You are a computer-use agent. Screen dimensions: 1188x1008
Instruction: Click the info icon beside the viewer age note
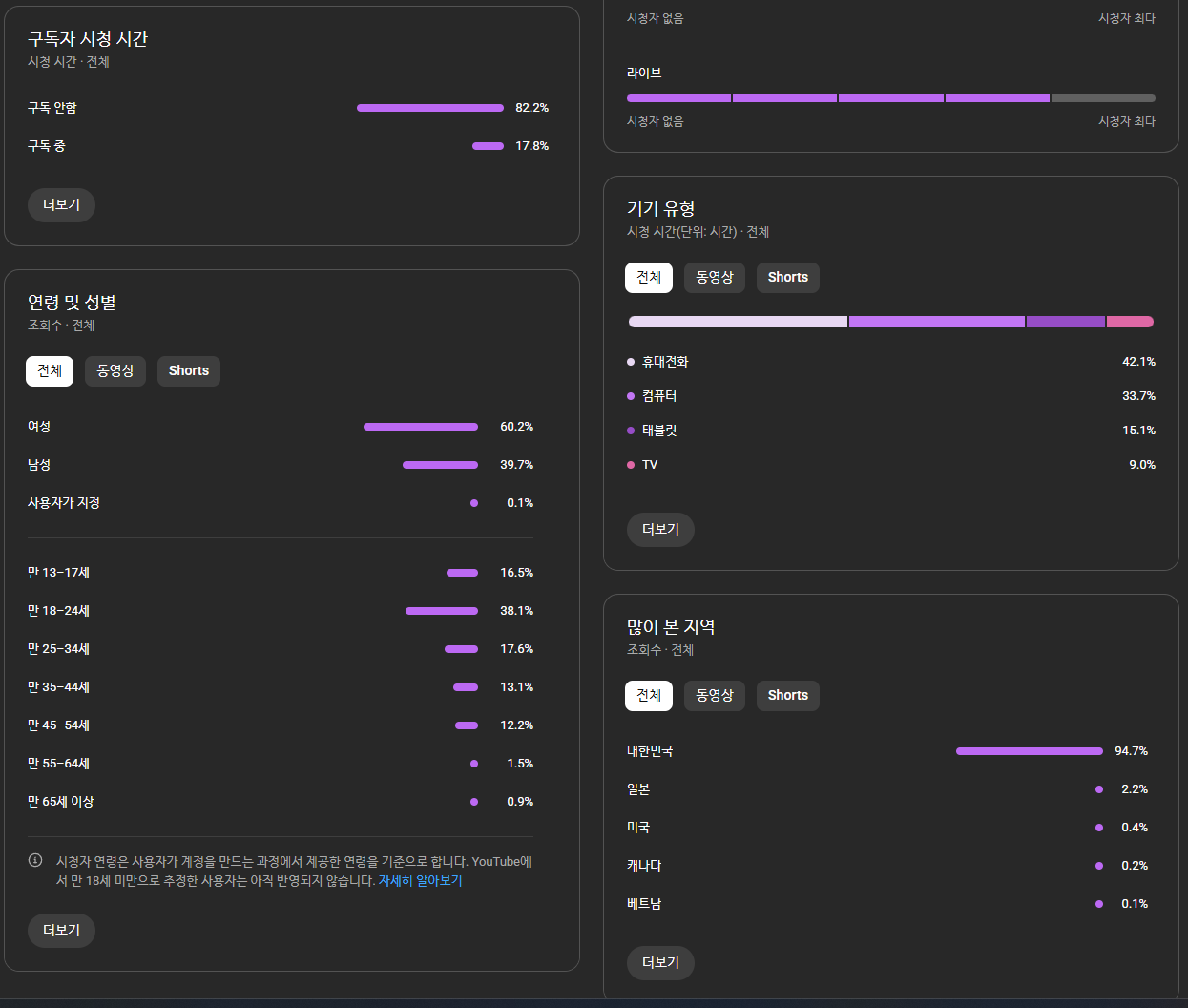[35, 860]
